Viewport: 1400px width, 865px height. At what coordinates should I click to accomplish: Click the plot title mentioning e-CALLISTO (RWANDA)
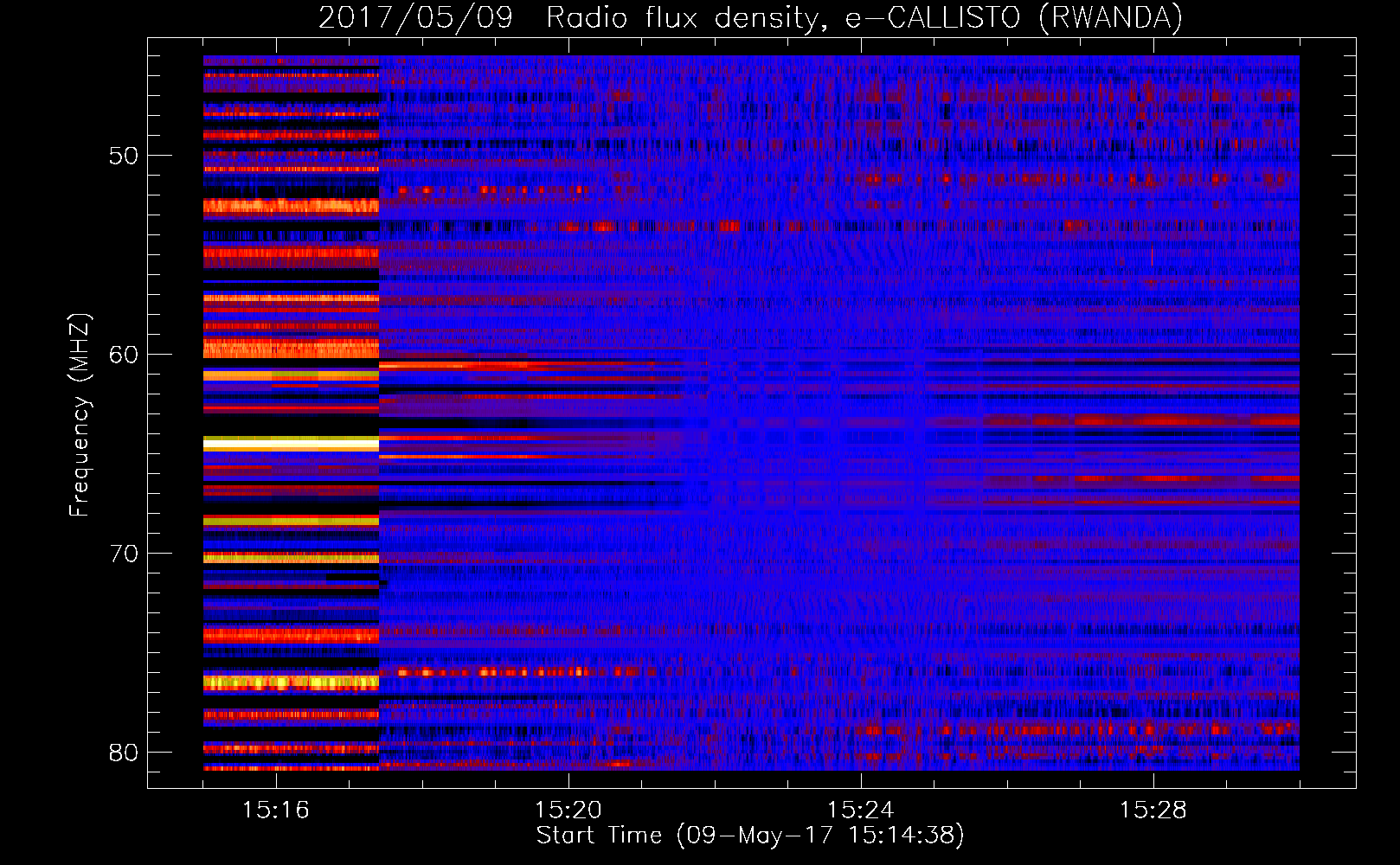pos(750,17)
